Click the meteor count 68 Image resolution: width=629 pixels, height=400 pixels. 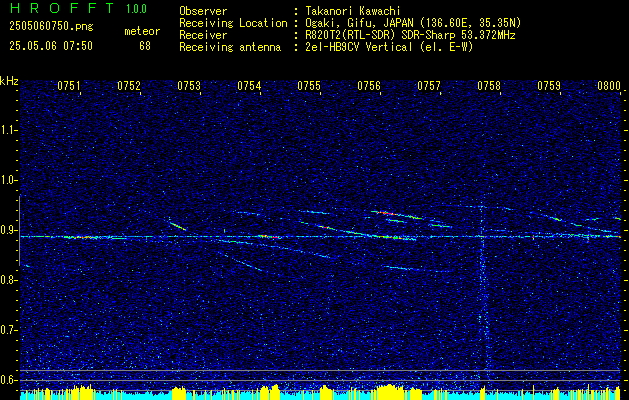[145, 46]
